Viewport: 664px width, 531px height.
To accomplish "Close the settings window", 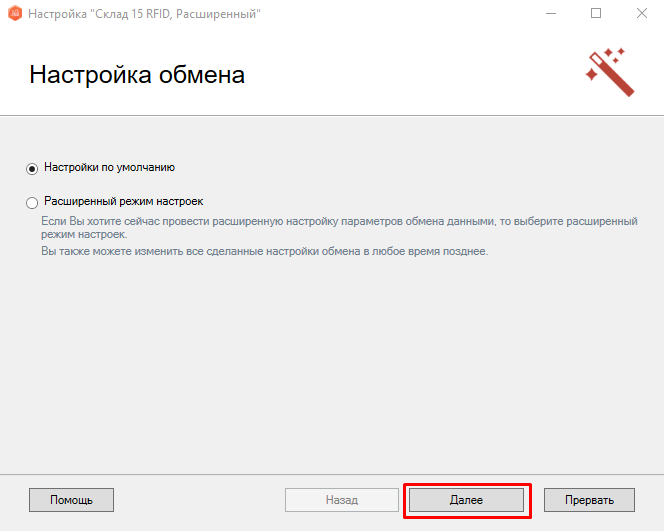I will pyautogui.click(x=642, y=14).
